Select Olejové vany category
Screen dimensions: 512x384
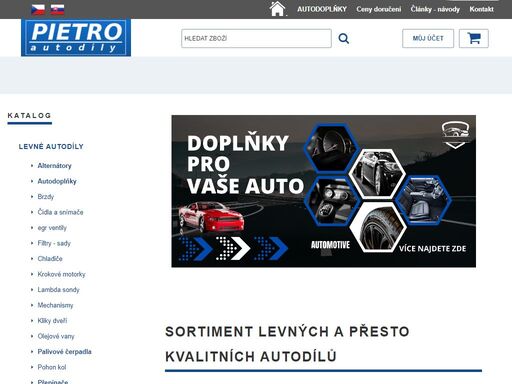click(56, 336)
